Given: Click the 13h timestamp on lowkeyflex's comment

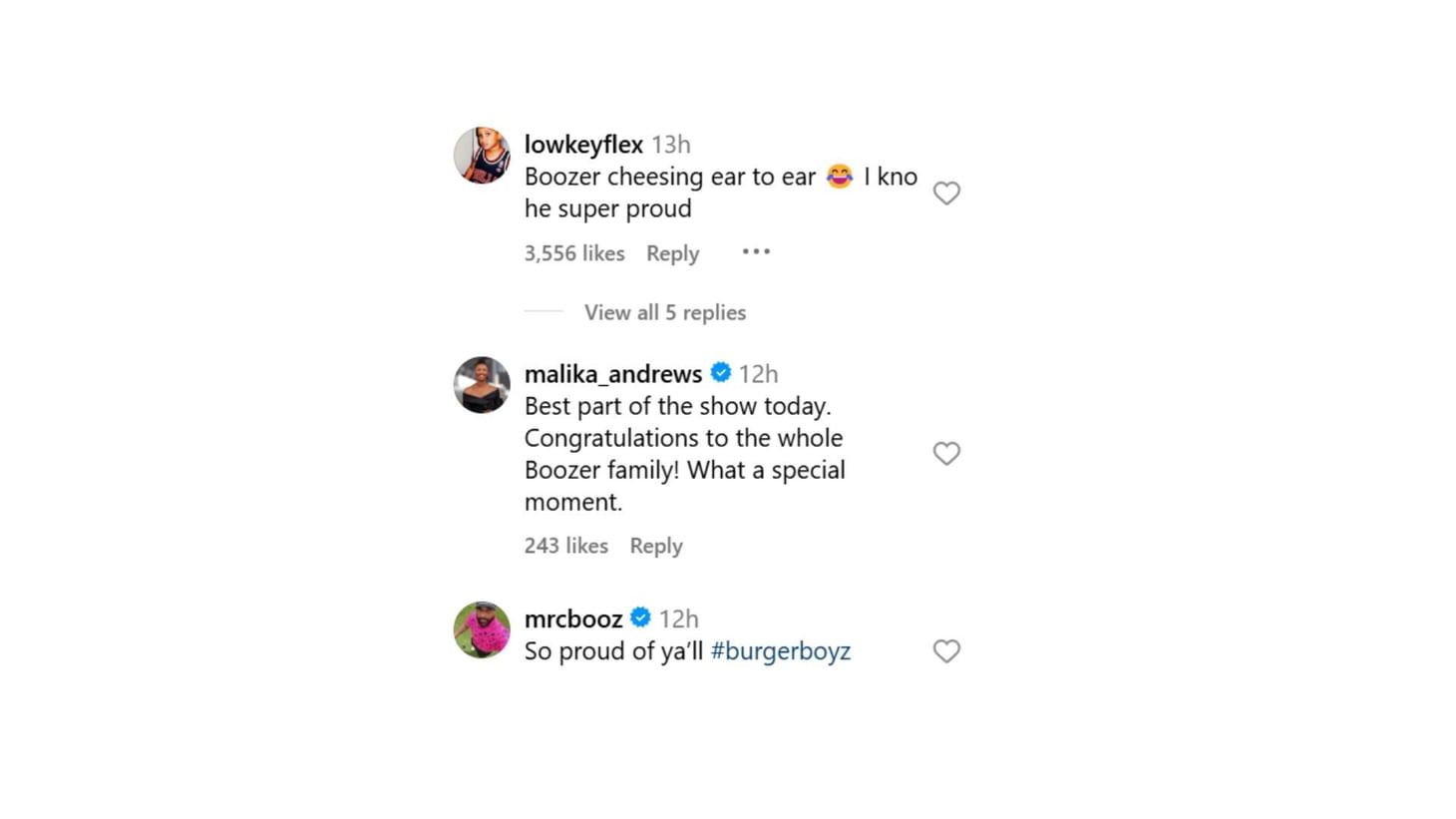Looking at the screenshot, I should 670,145.
